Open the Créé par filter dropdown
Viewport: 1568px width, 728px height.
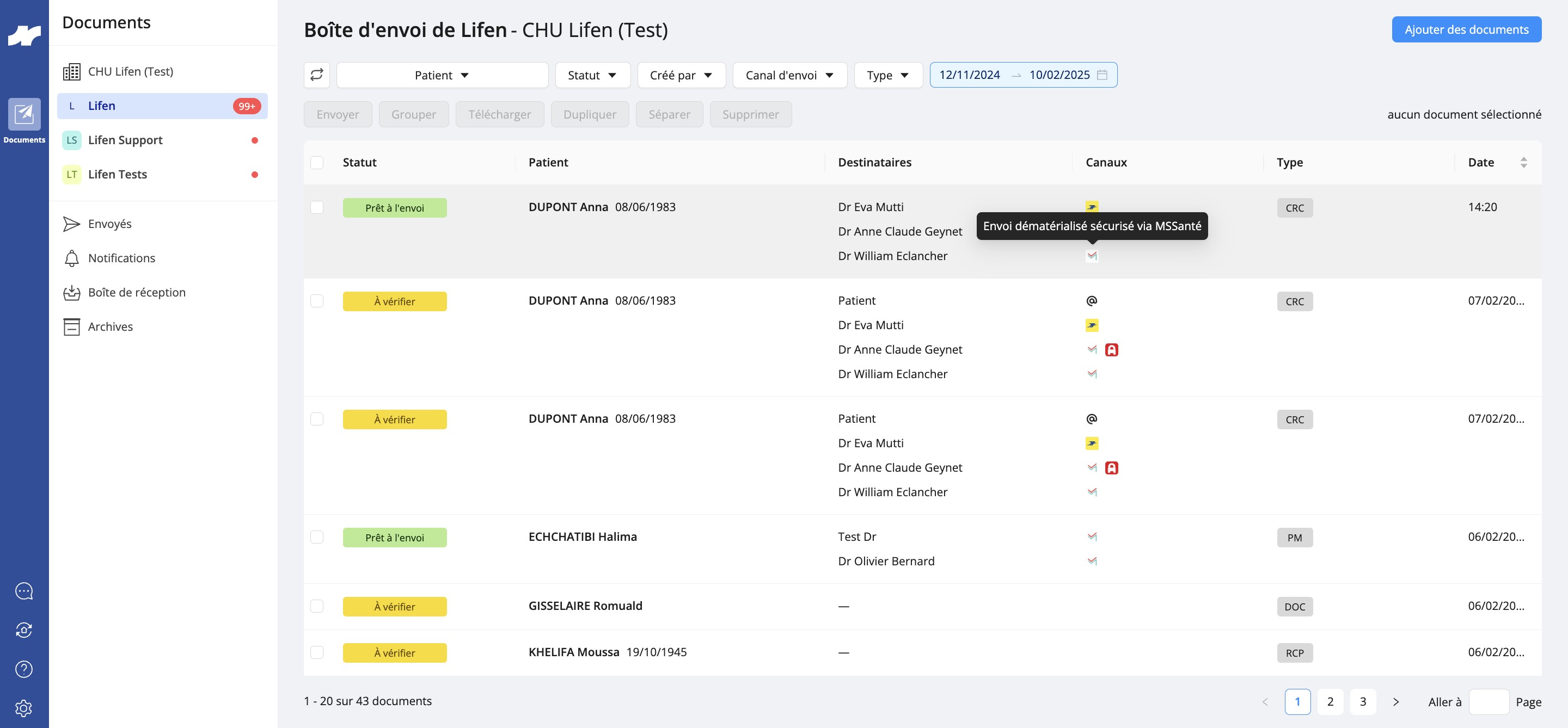681,75
